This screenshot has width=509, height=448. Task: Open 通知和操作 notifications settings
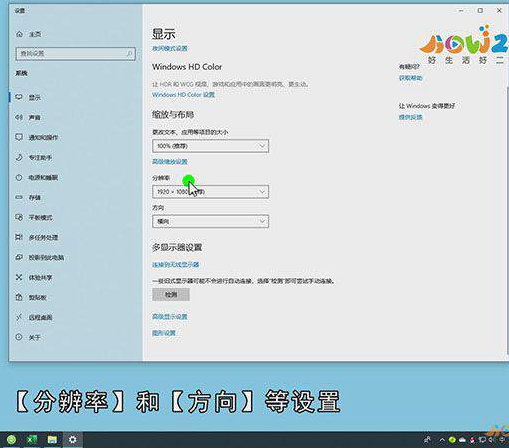pos(76,137)
